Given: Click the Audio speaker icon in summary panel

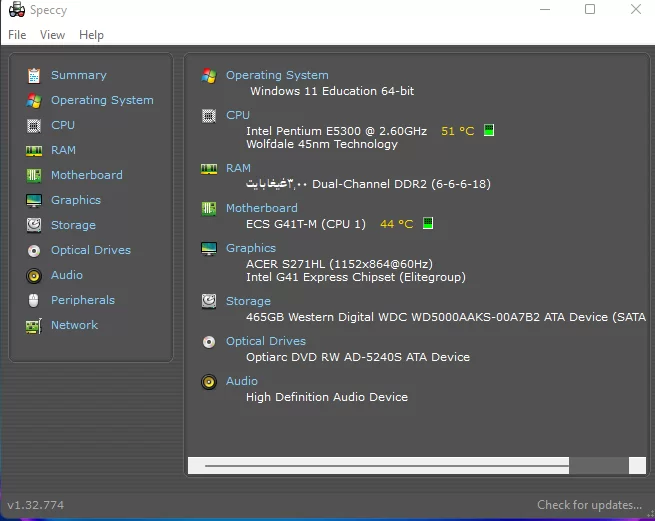Looking at the screenshot, I should point(209,382).
